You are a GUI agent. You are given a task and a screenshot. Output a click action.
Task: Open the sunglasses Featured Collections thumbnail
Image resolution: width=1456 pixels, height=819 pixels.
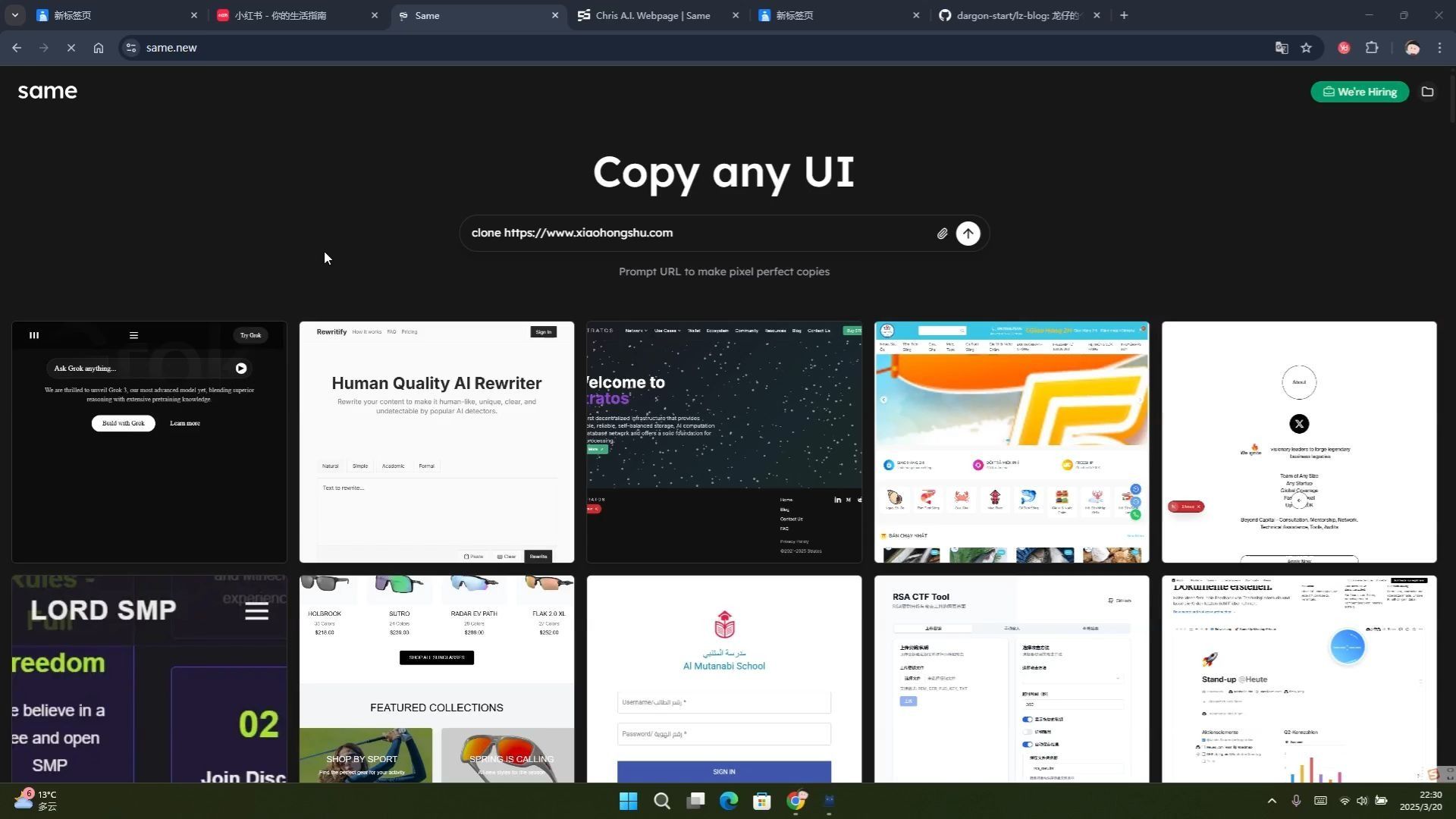point(437,679)
